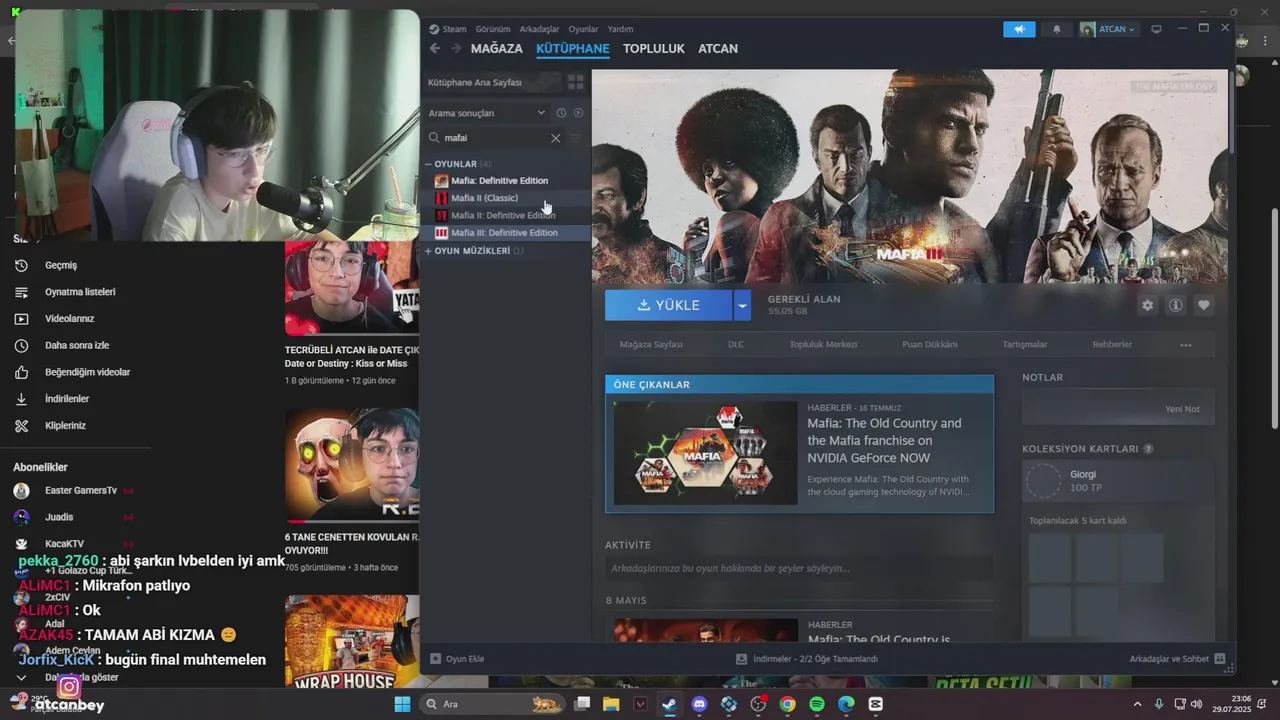Screen dimensions: 1280x720
Task: Select Mafia II: Definitive Edition
Action: click(x=502, y=215)
